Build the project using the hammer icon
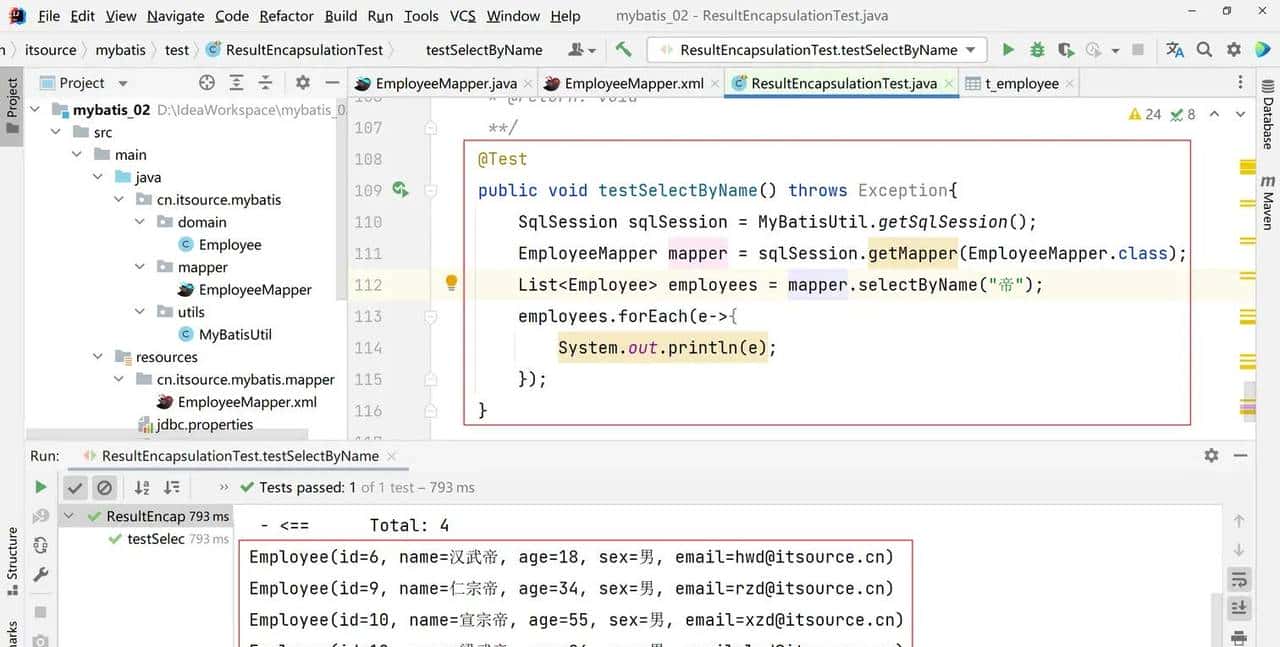The height and width of the screenshot is (647, 1280). tap(624, 50)
